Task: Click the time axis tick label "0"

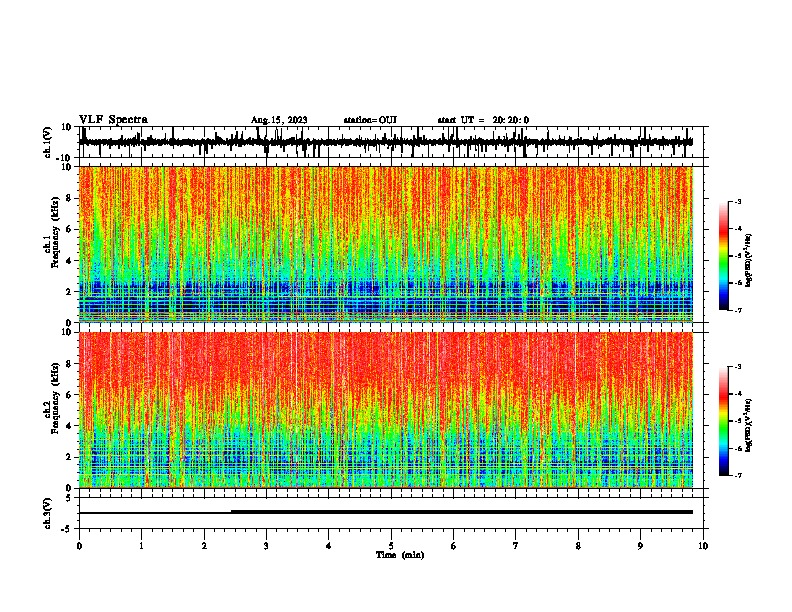Action: (x=79, y=546)
